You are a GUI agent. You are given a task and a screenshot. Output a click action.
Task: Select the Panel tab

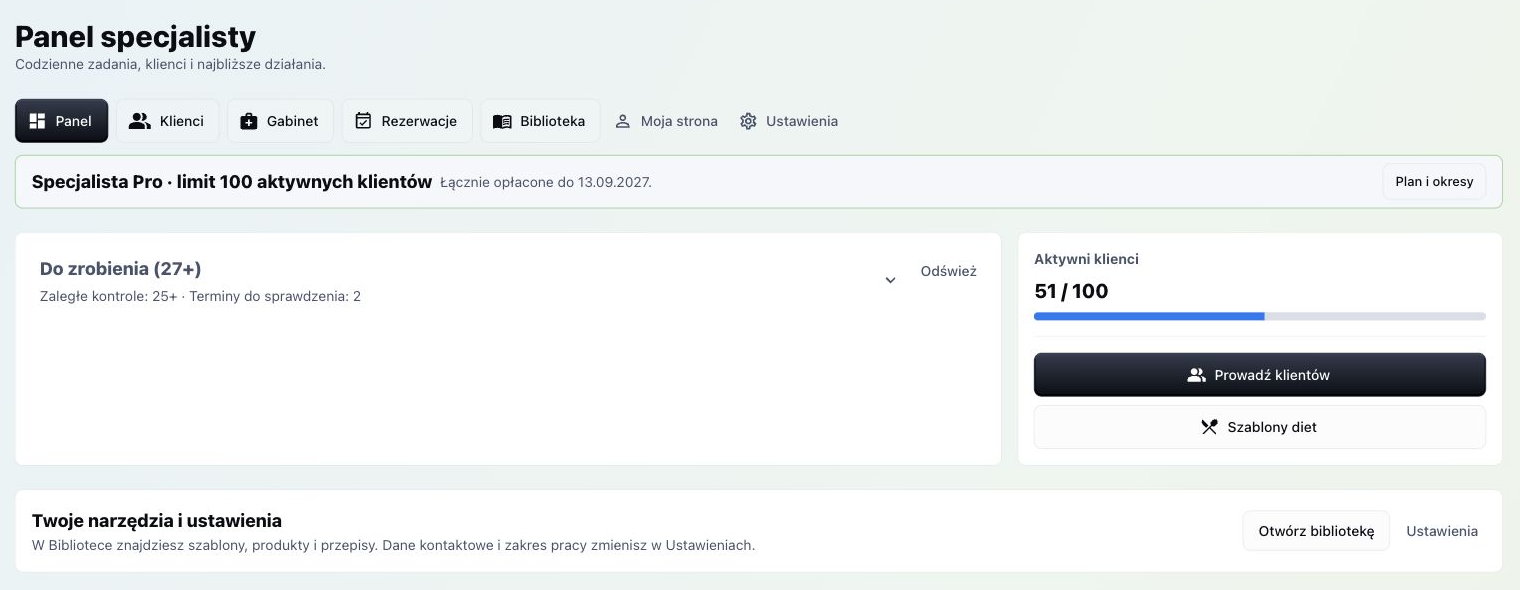point(61,121)
